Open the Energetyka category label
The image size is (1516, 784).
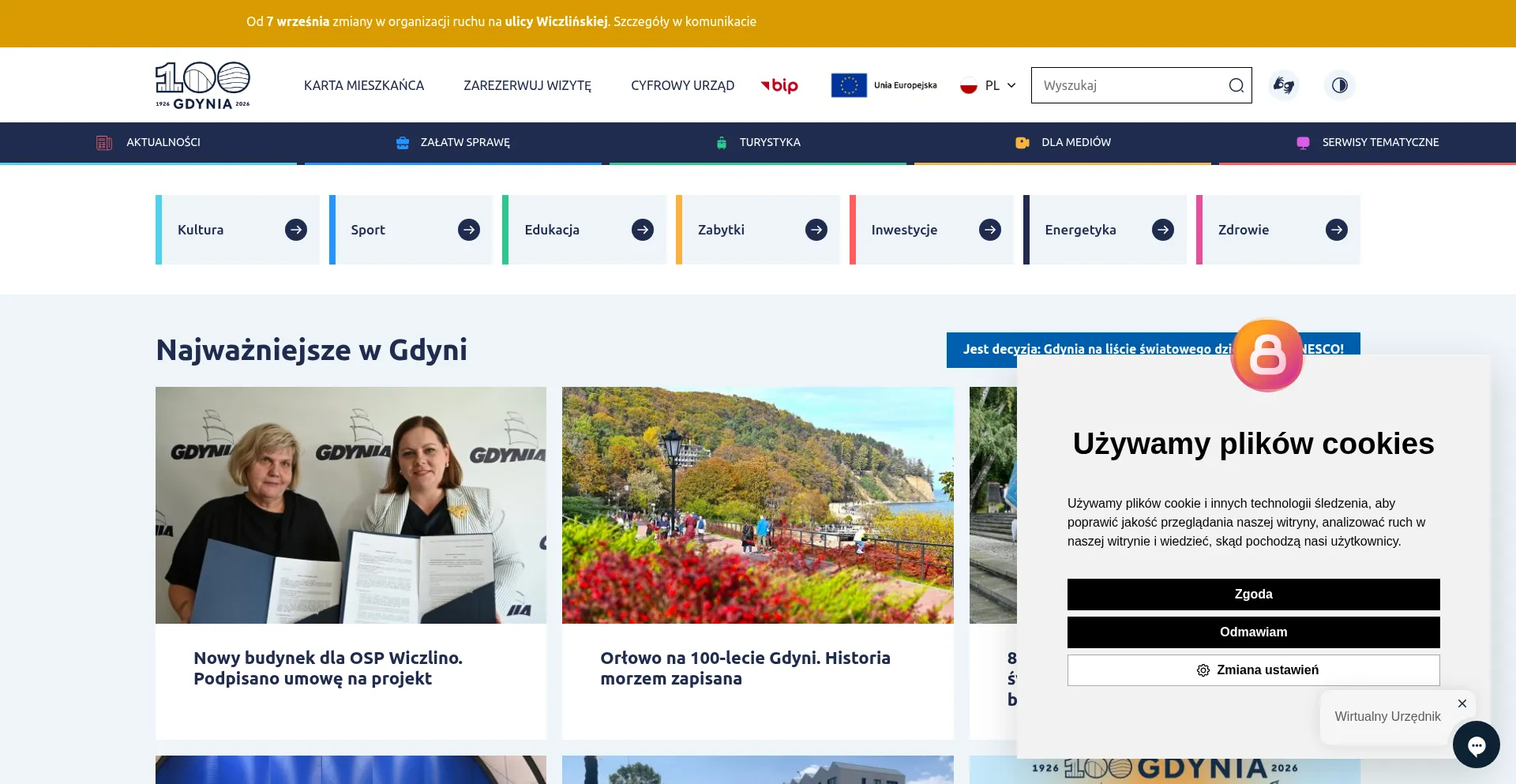[x=1080, y=230]
